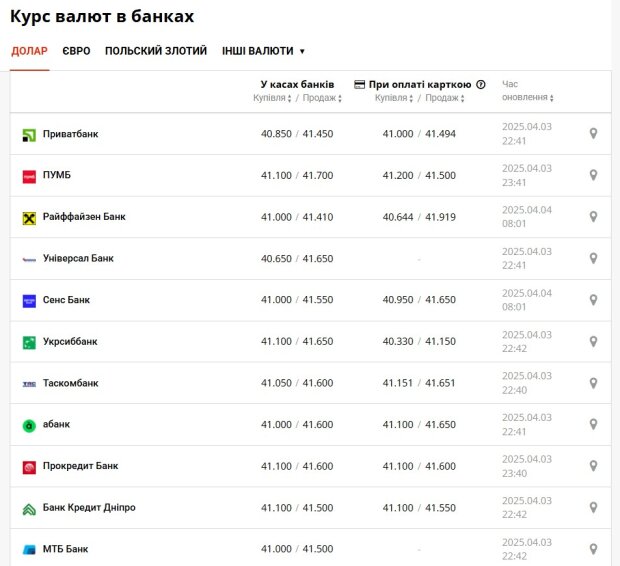Image resolution: width=620 pixels, height=566 pixels.
Task: Click Прокредит Банк update time 23:40
Action: pyautogui.click(x=514, y=473)
